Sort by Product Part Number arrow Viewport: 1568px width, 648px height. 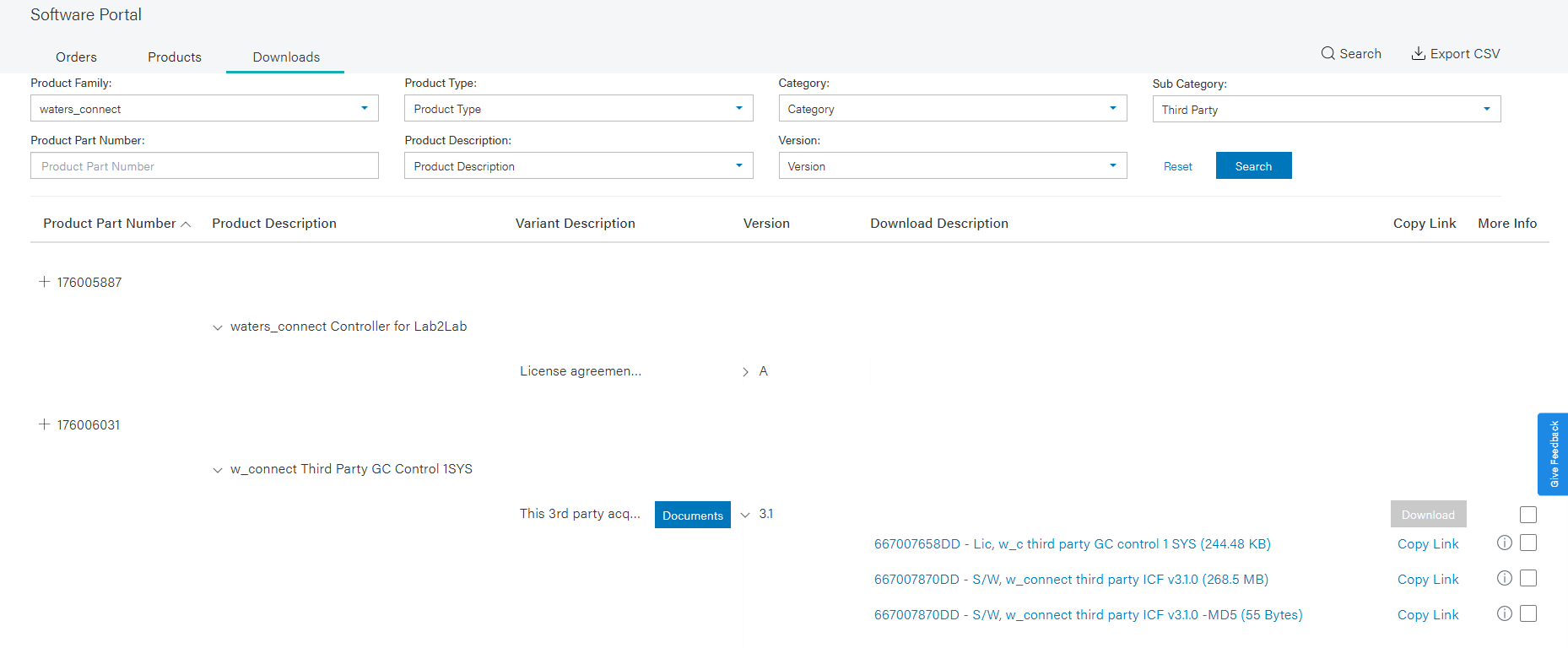click(x=187, y=224)
